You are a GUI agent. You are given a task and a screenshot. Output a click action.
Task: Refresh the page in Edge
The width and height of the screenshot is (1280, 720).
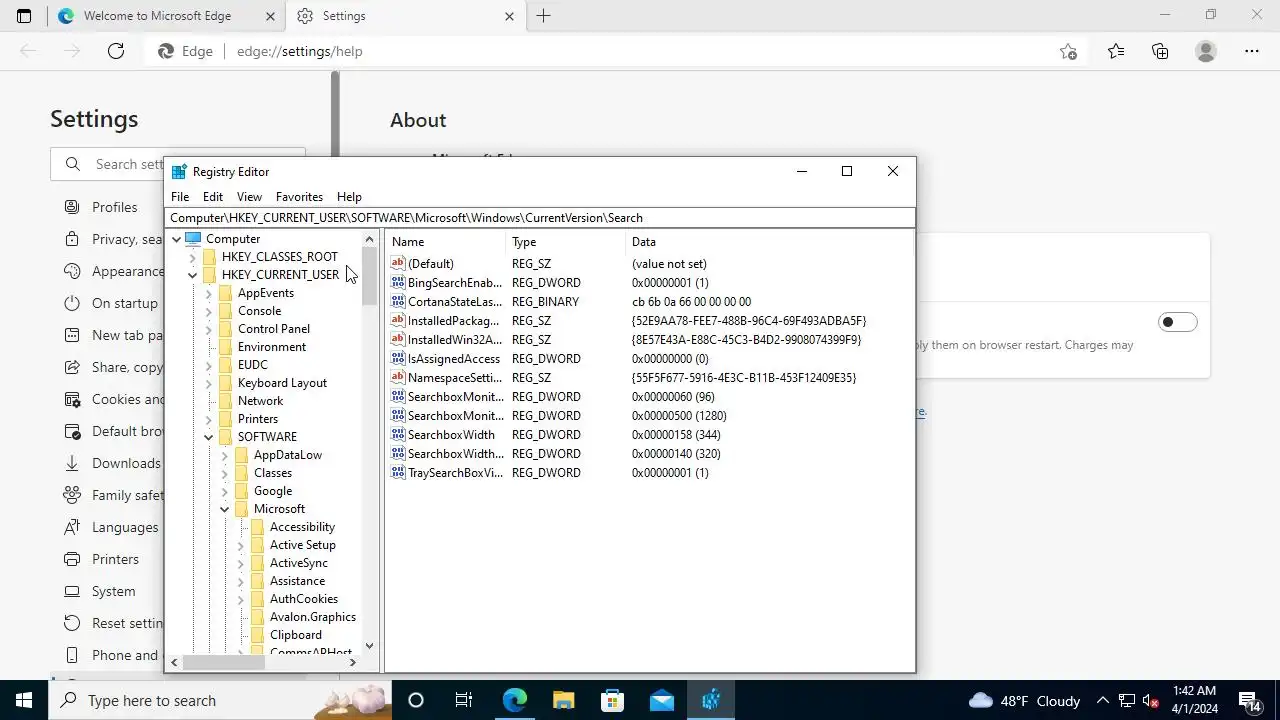click(116, 51)
